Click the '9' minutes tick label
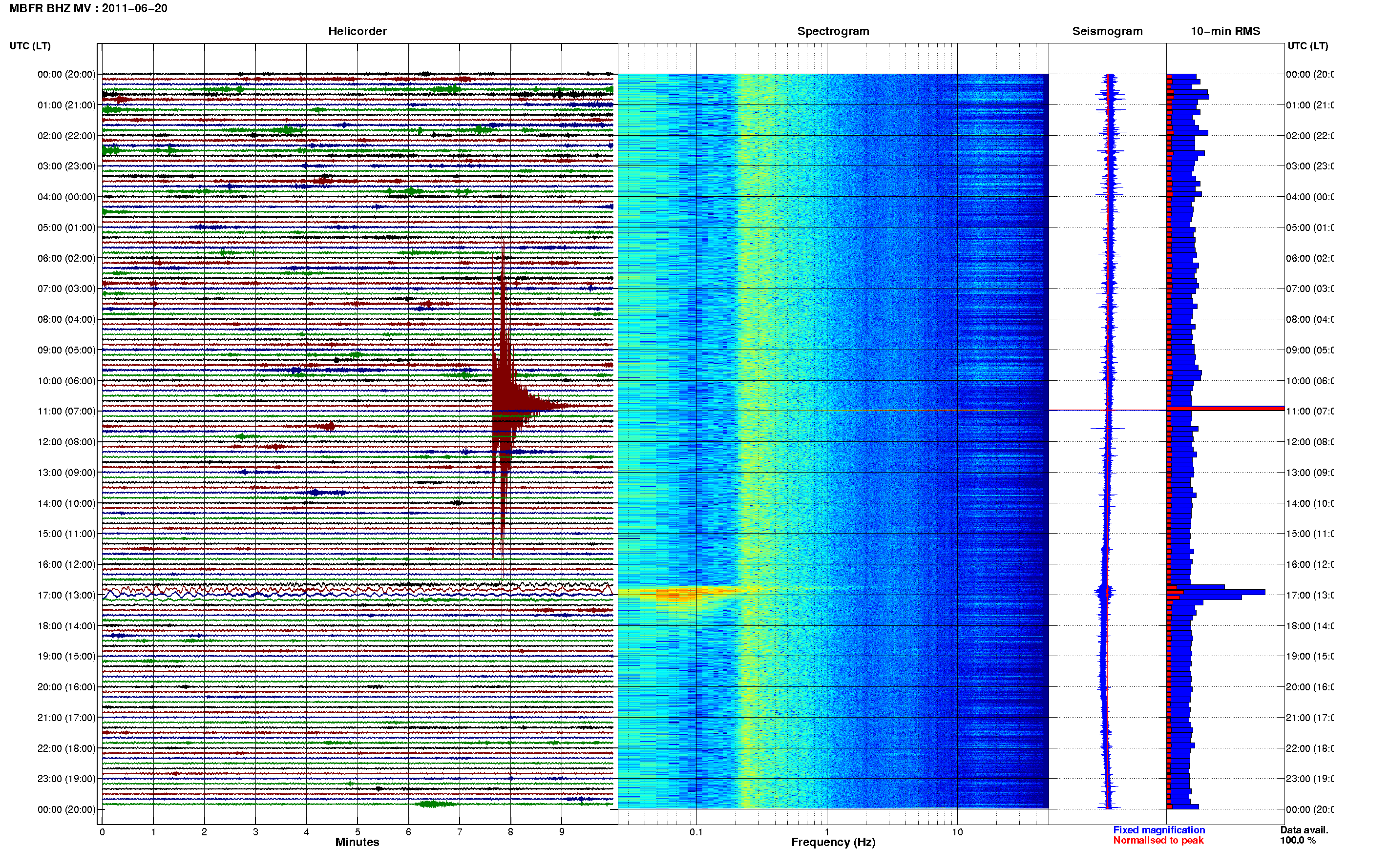This screenshot has width=1389, height=868. tap(562, 832)
